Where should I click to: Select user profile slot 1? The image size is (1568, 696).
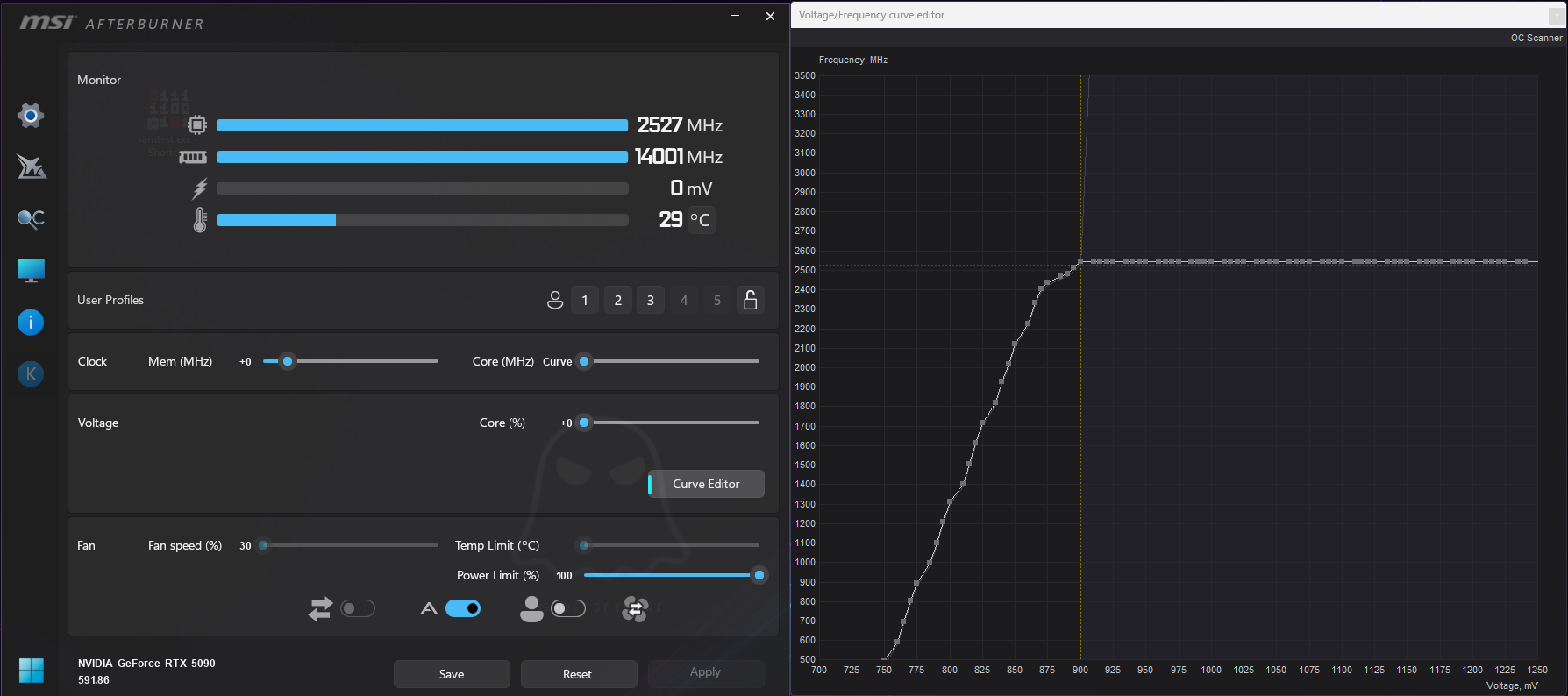(585, 300)
